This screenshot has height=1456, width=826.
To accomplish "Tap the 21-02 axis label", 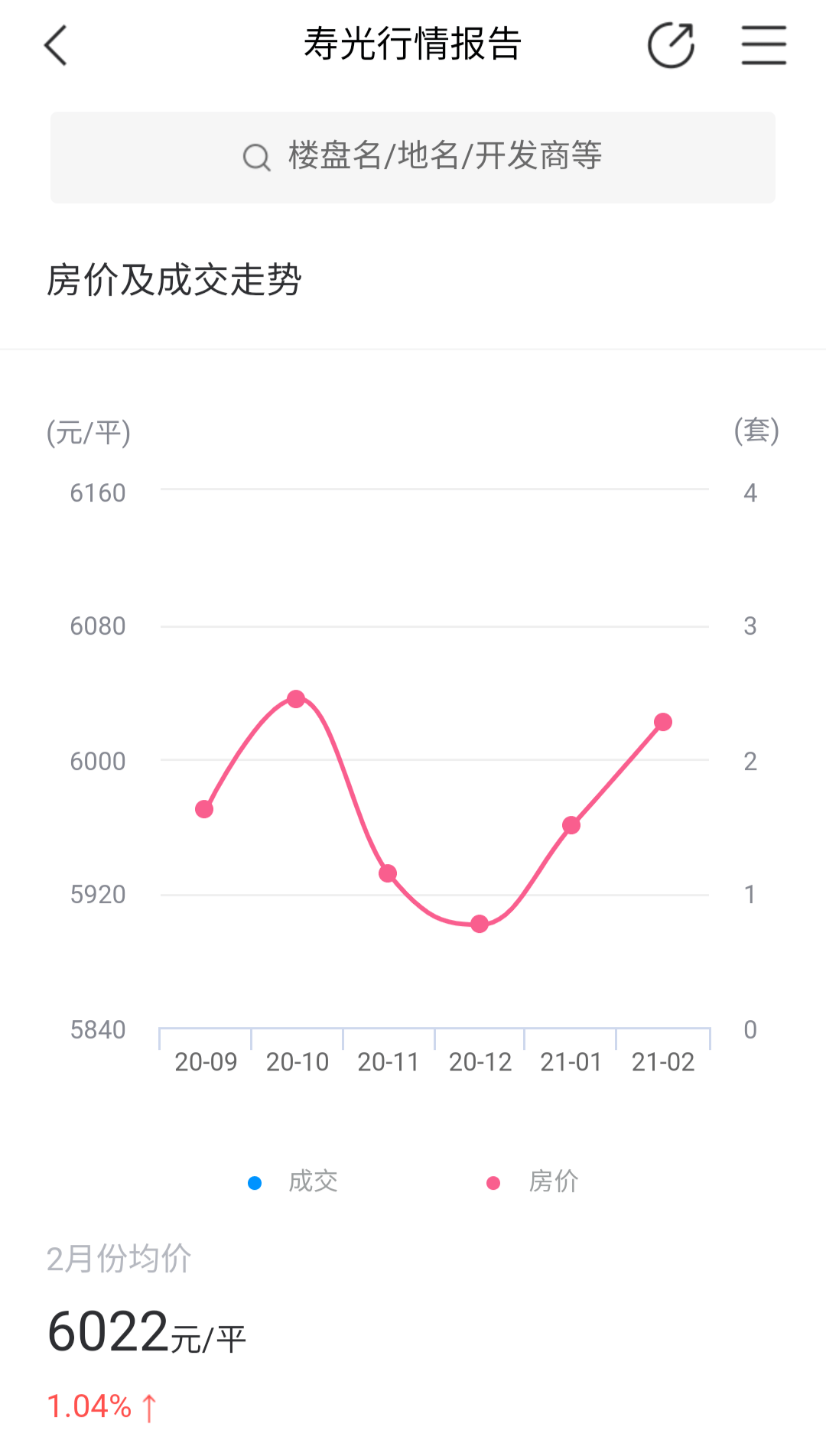I will [663, 1062].
